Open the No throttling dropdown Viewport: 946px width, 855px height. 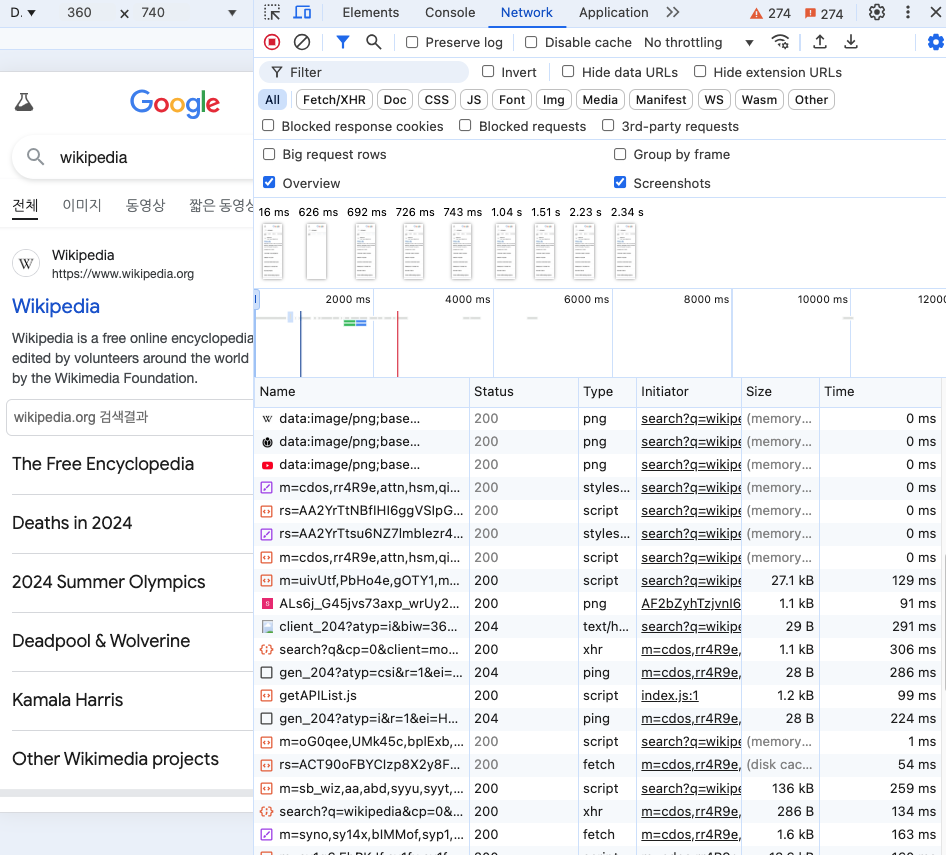pos(699,42)
